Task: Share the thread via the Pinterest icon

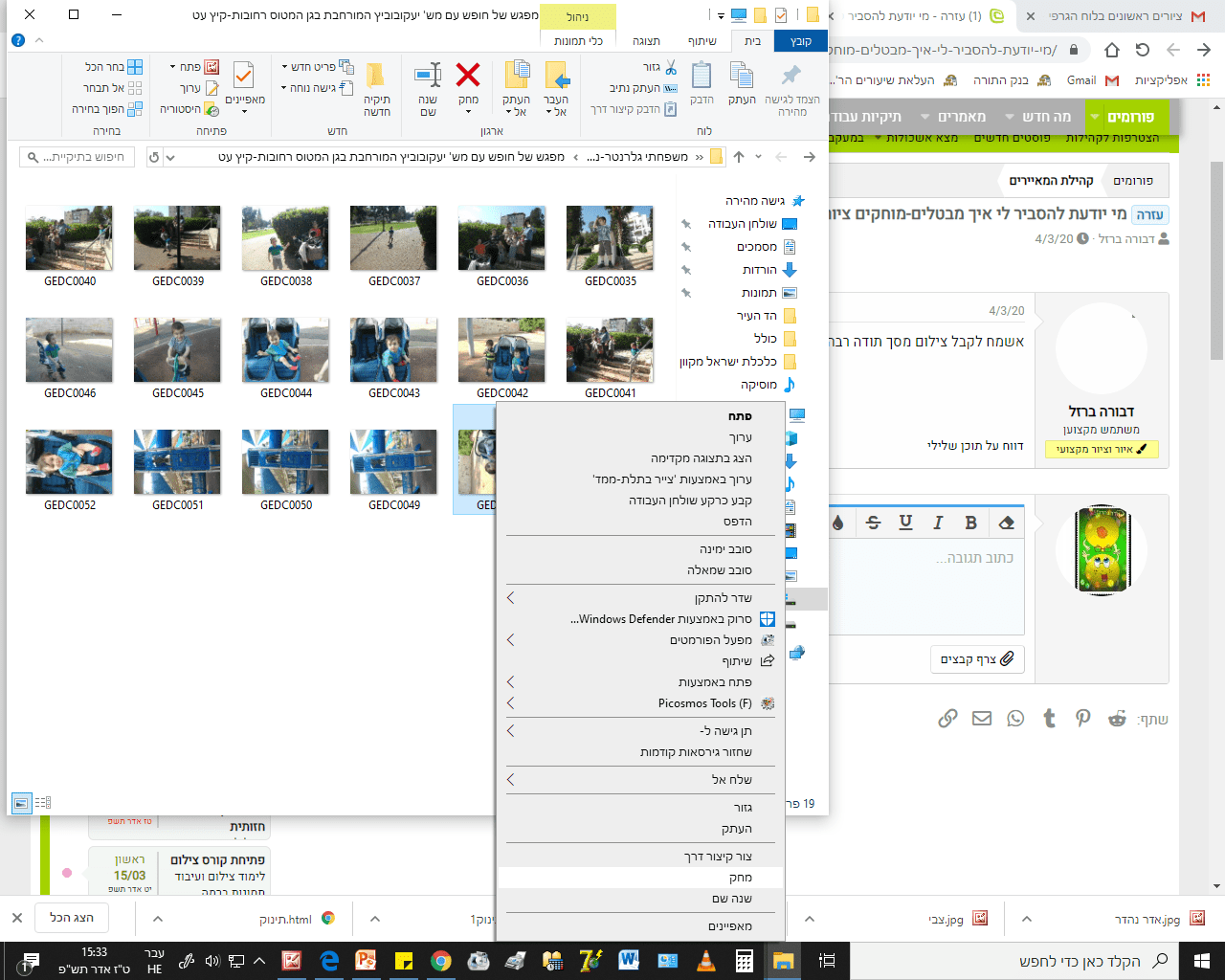Action: point(1082,719)
